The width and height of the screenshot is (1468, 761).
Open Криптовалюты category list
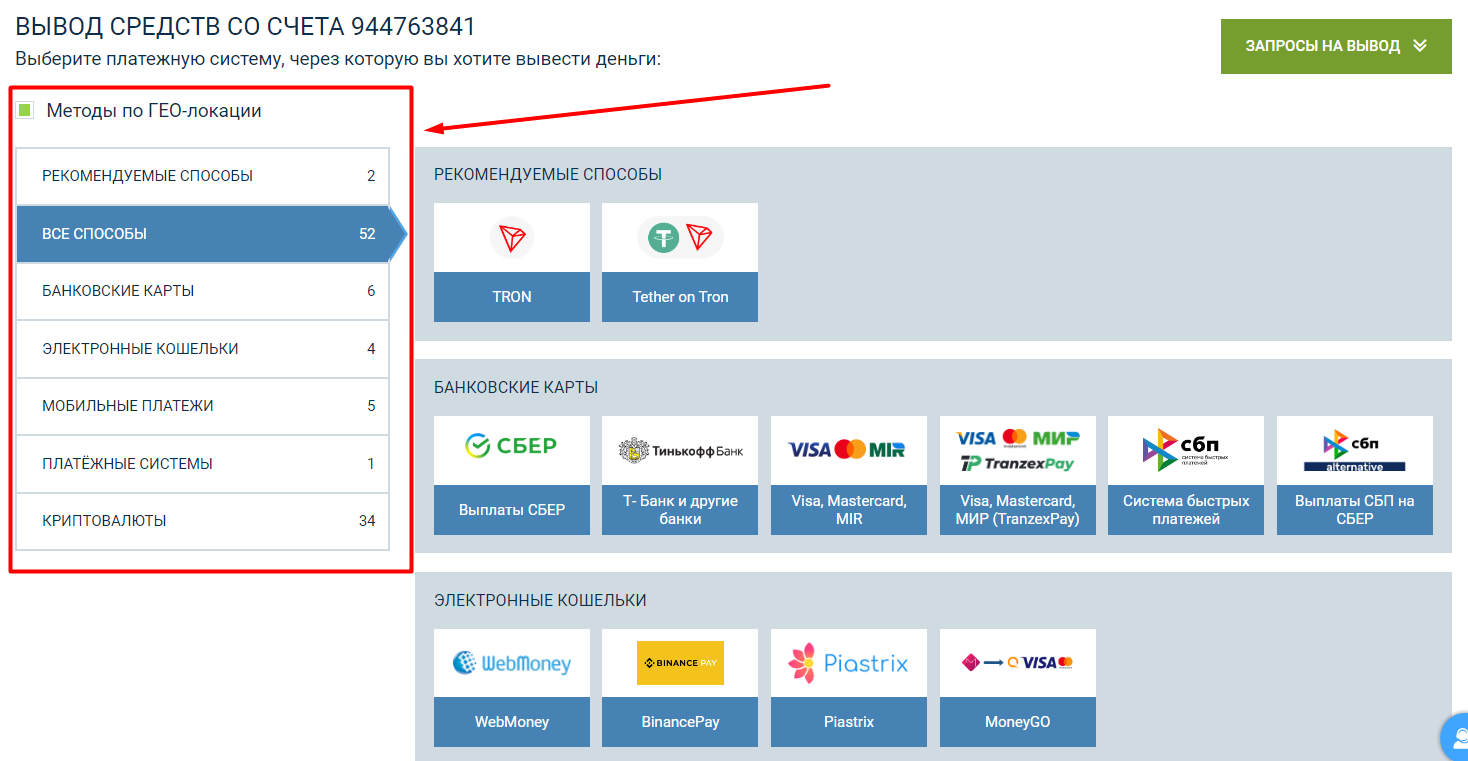click(x=202, y=521)
